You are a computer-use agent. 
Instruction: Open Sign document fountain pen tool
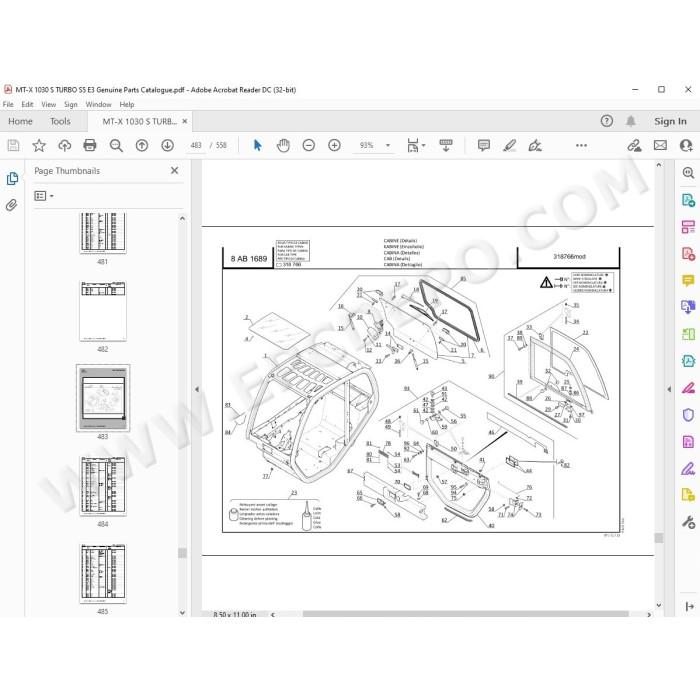point(535,146)
